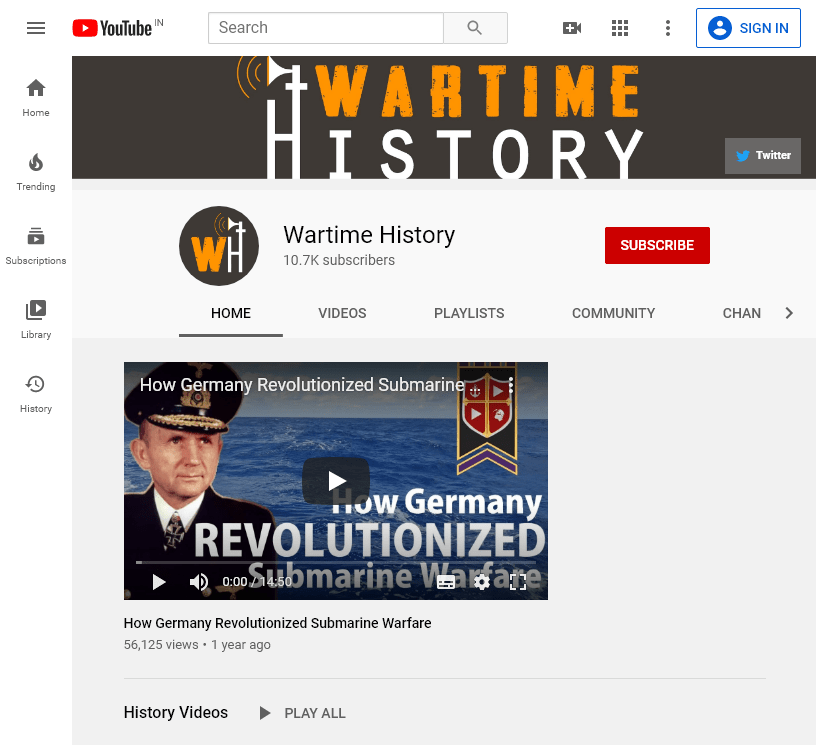Open the create video camera icon
This screenshot has height=745, width=816.
(572, 28)
